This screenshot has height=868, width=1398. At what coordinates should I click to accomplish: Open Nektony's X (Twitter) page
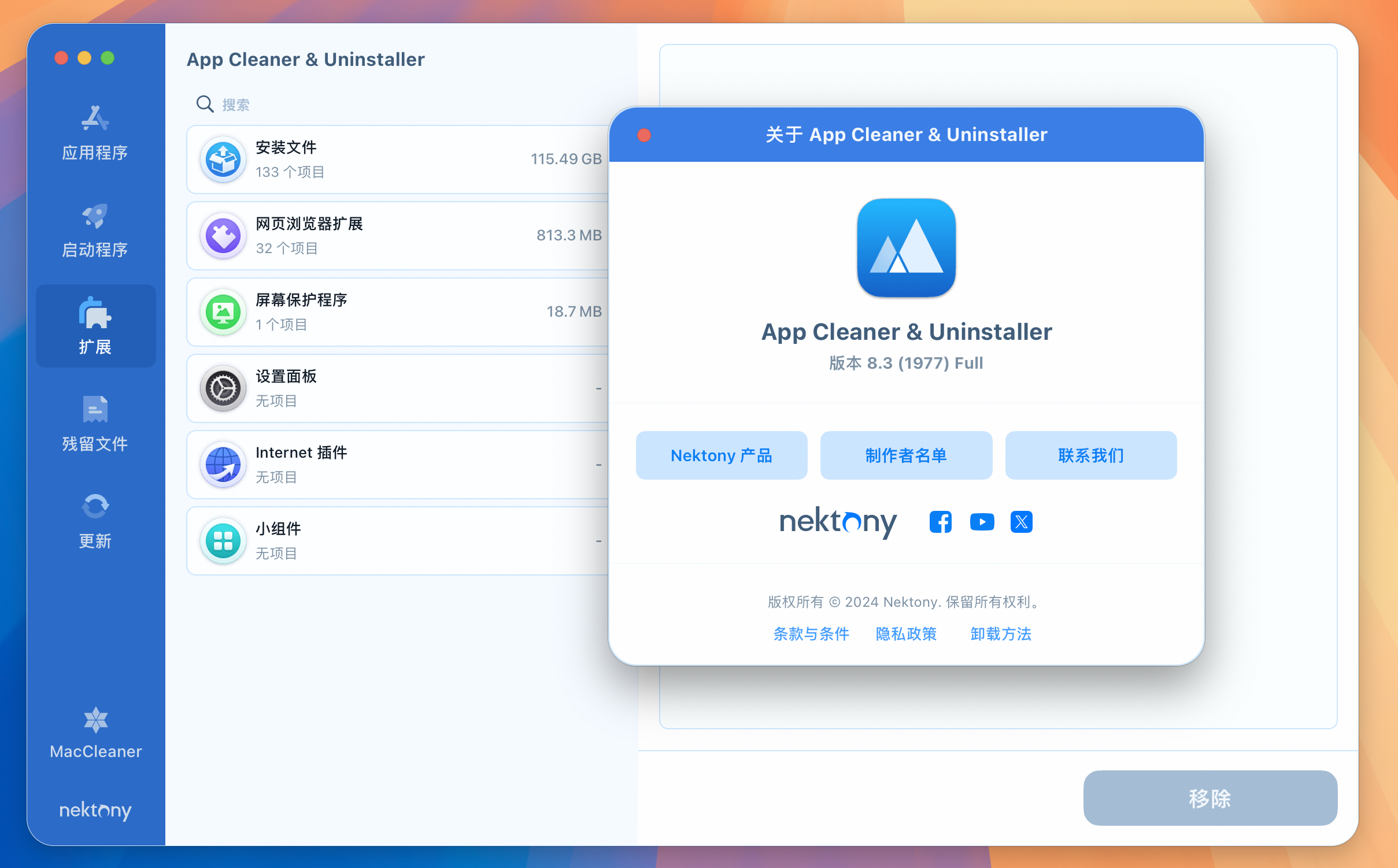[1022, 522]
